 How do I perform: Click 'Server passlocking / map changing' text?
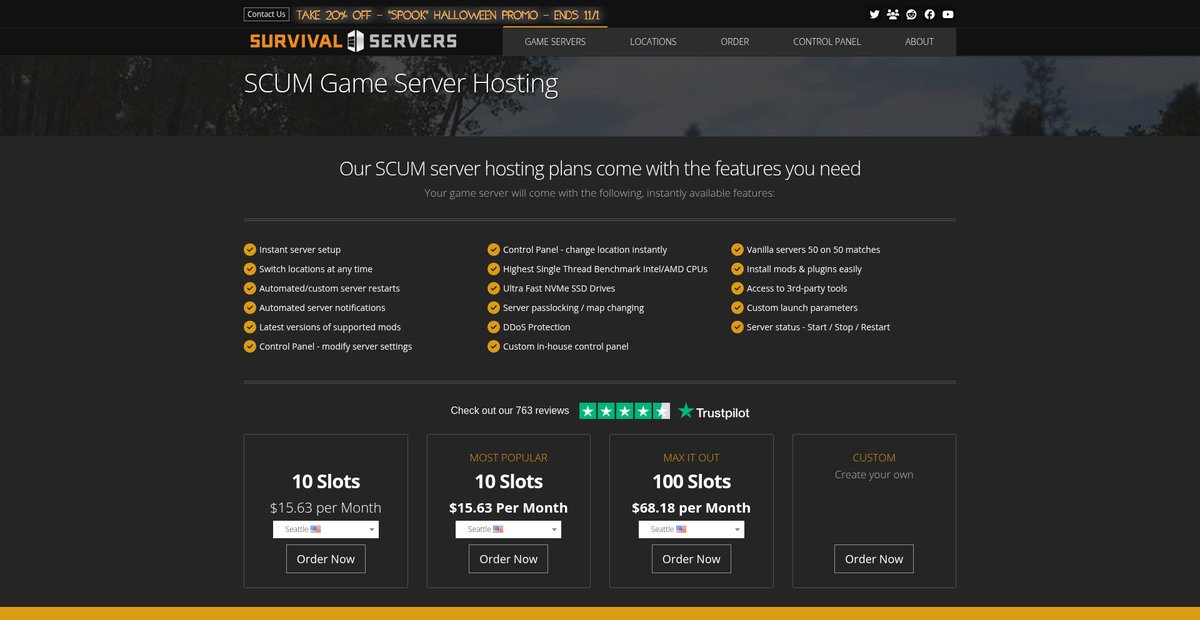pyautogui.click(x=573, y=308)
